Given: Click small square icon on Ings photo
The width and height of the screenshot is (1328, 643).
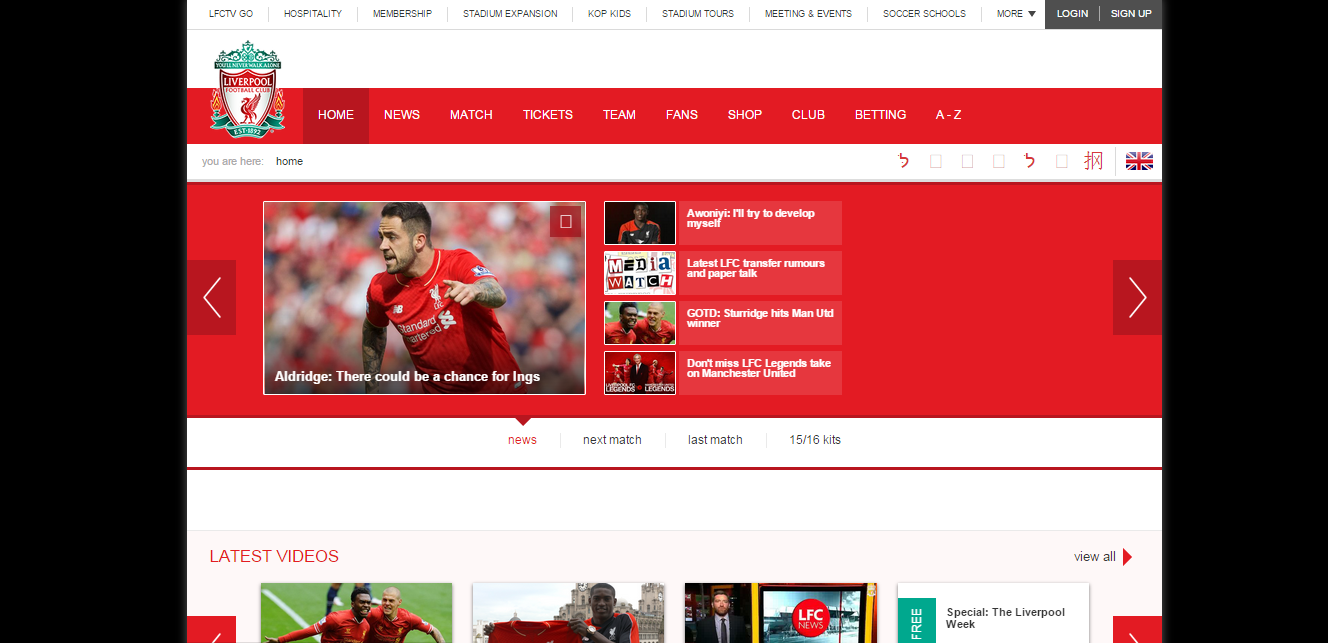Looking at the screenshot, I should point(565,221).
